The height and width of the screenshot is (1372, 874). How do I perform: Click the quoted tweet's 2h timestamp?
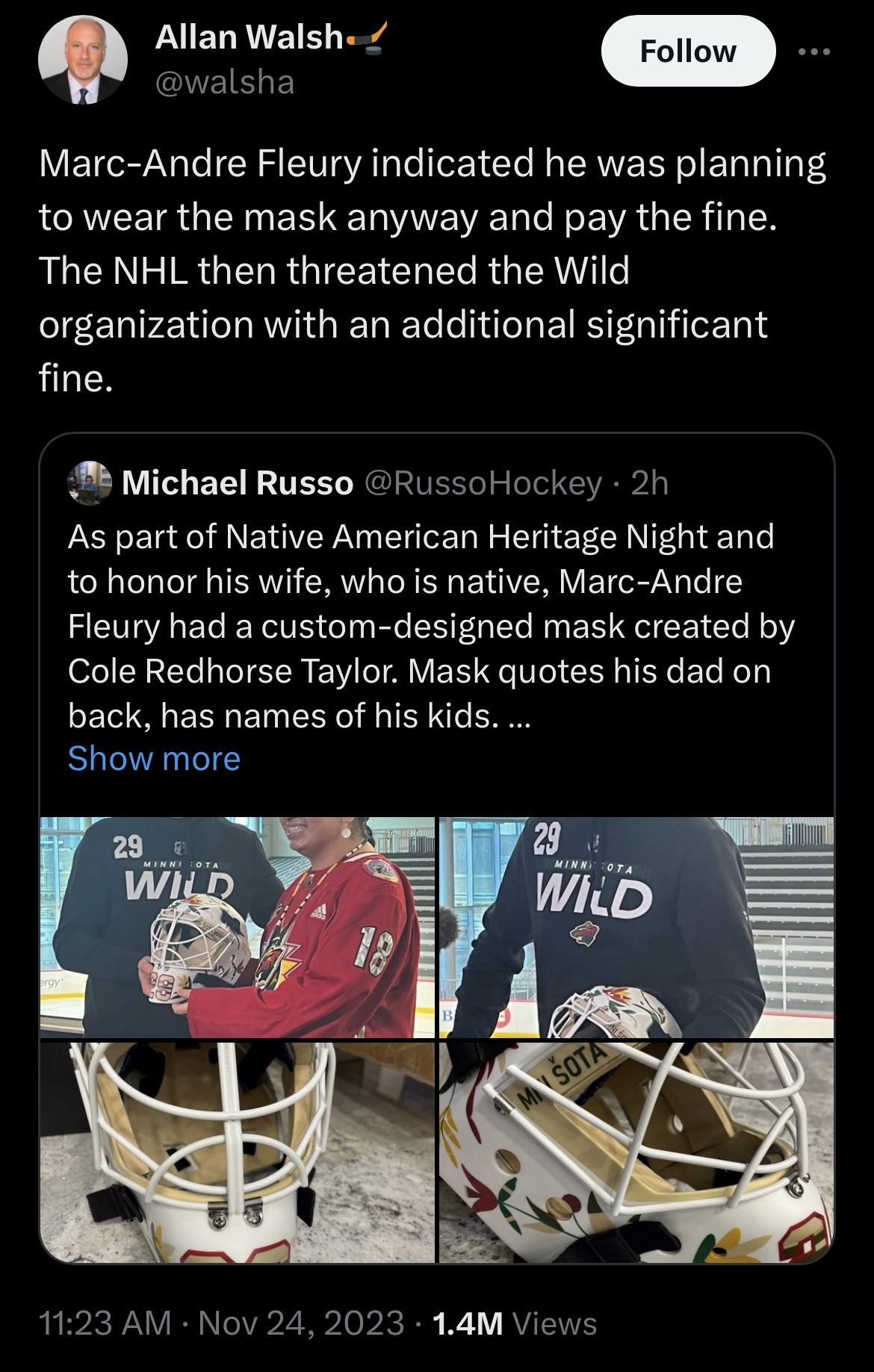coord(649,484)
